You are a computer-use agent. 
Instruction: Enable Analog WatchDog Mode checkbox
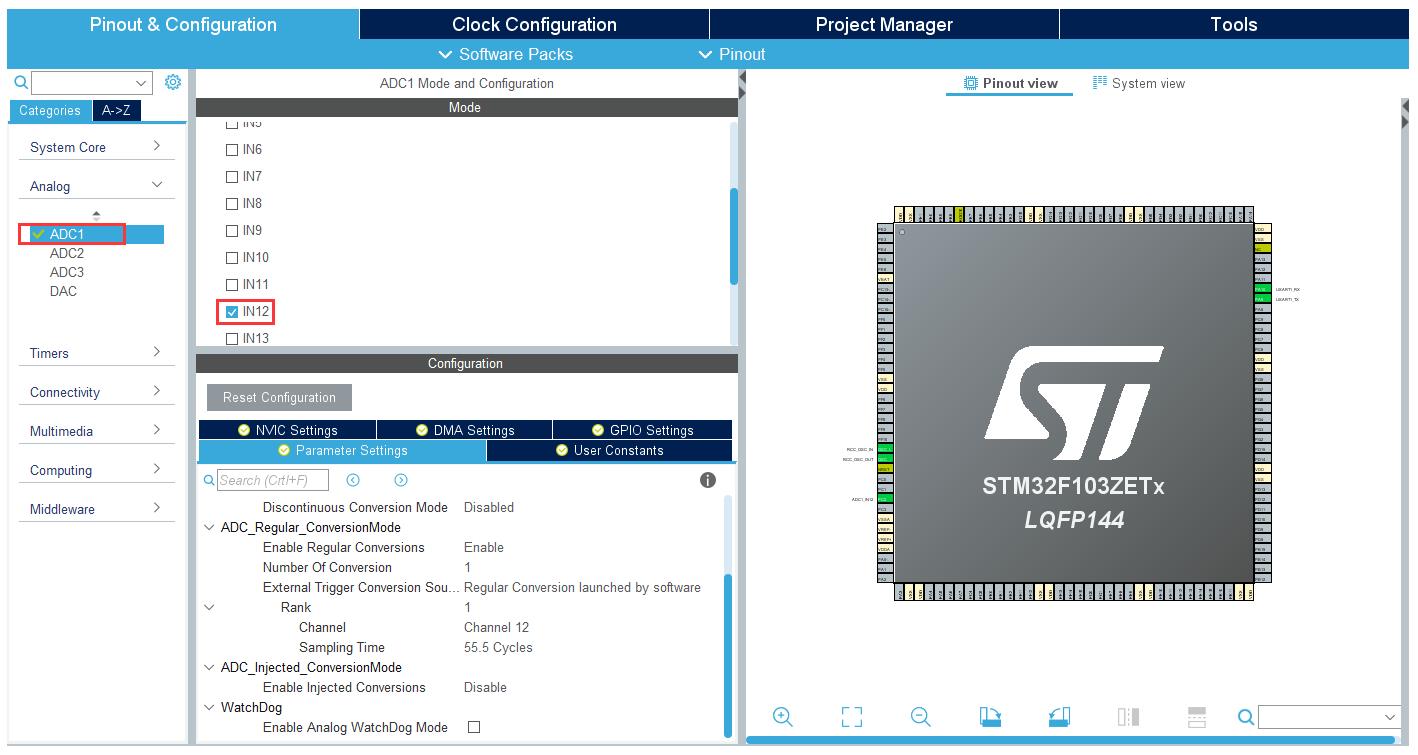tap(474, 727)
